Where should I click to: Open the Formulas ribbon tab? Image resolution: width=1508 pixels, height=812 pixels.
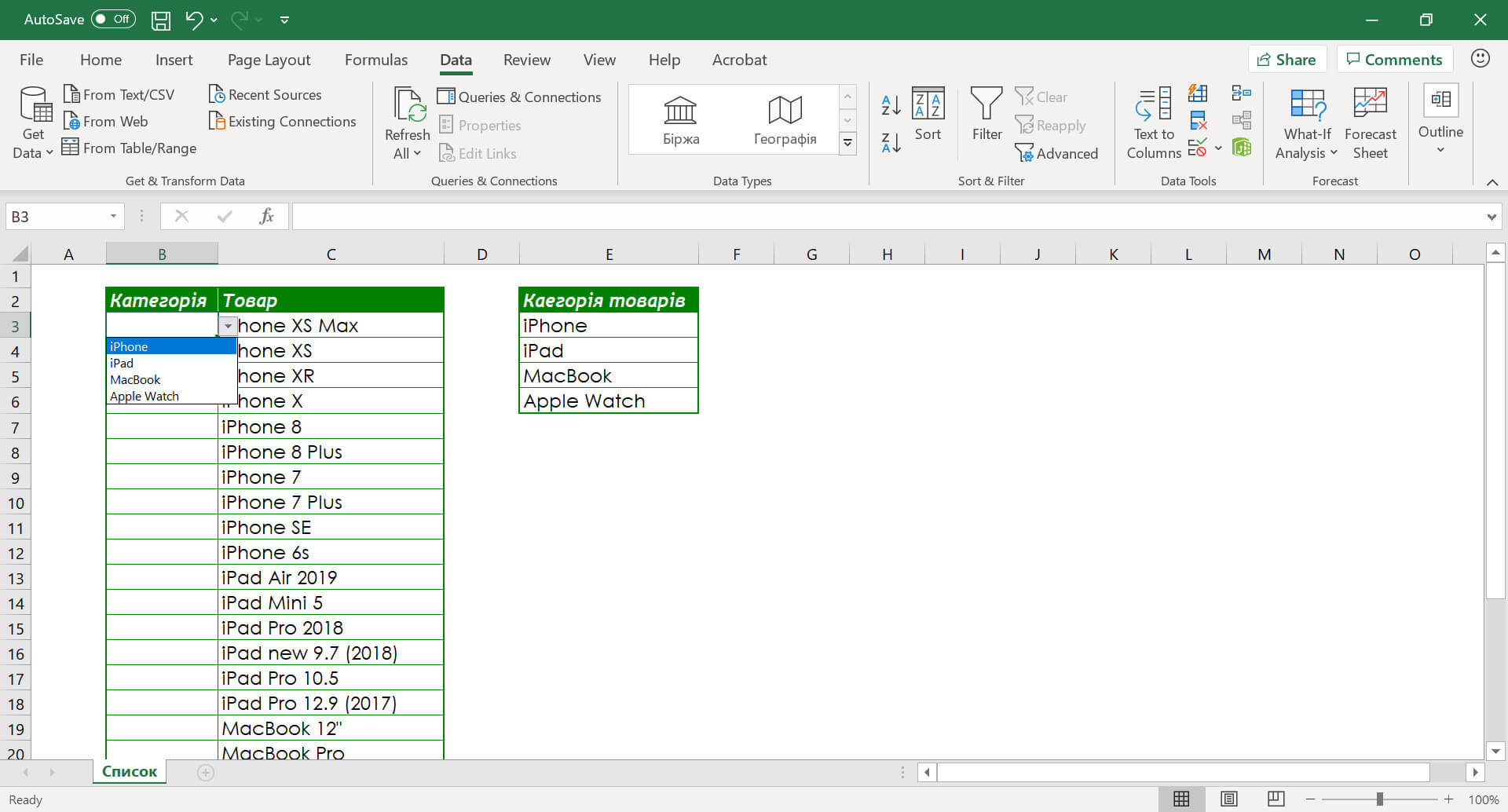tap(375, 60)
